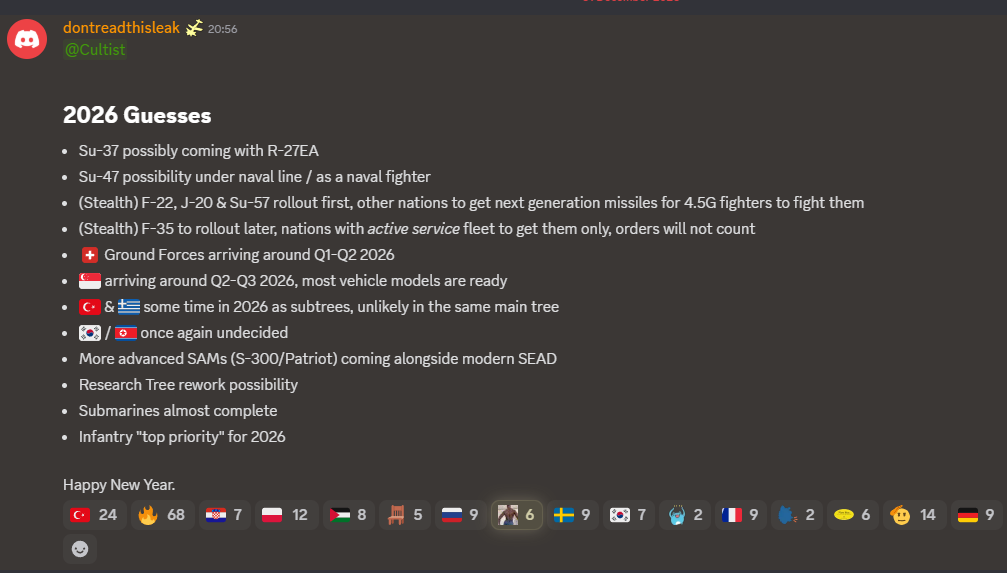Click the Palestine flag reaction with 8
Image resolution: width=1007 pixels, height=573 pixels.
[x=349, y=515]
